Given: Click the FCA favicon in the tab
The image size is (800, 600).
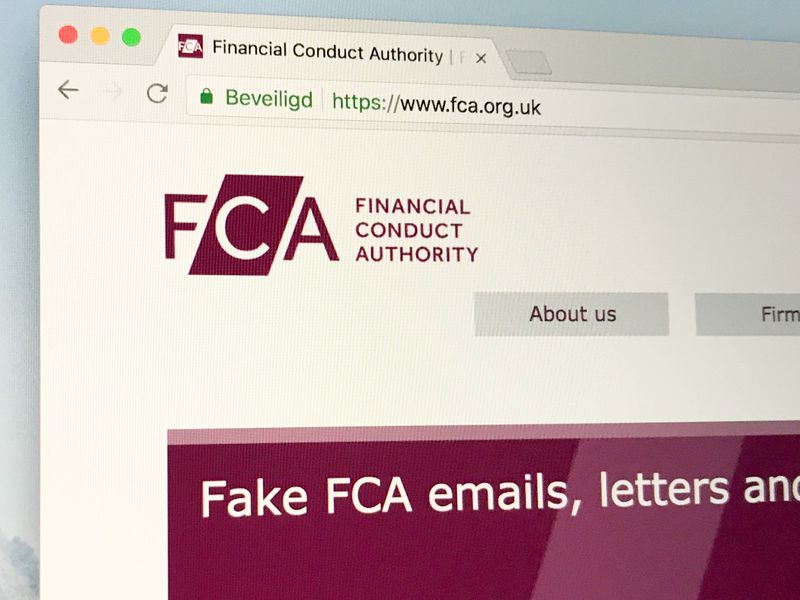Looking at the screenshot, I should 190,46.
